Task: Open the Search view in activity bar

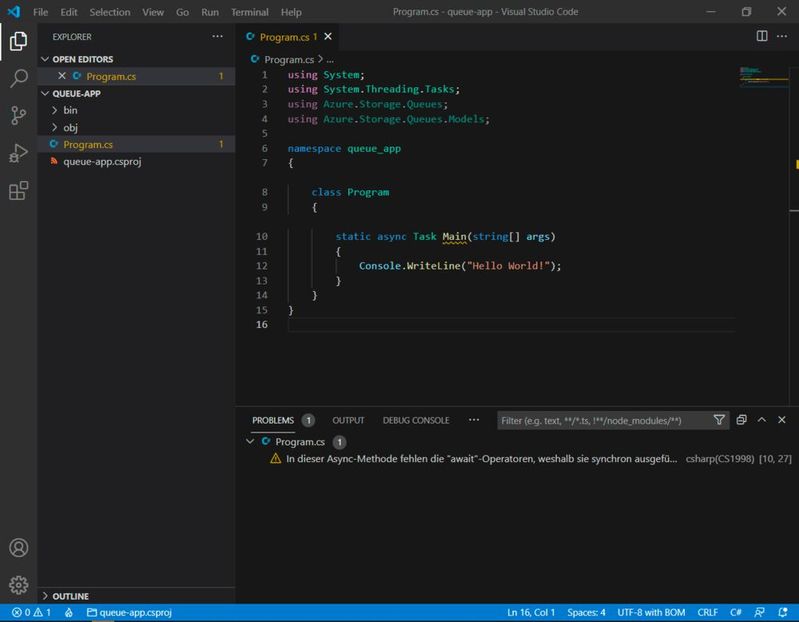Action: [18, 78]
